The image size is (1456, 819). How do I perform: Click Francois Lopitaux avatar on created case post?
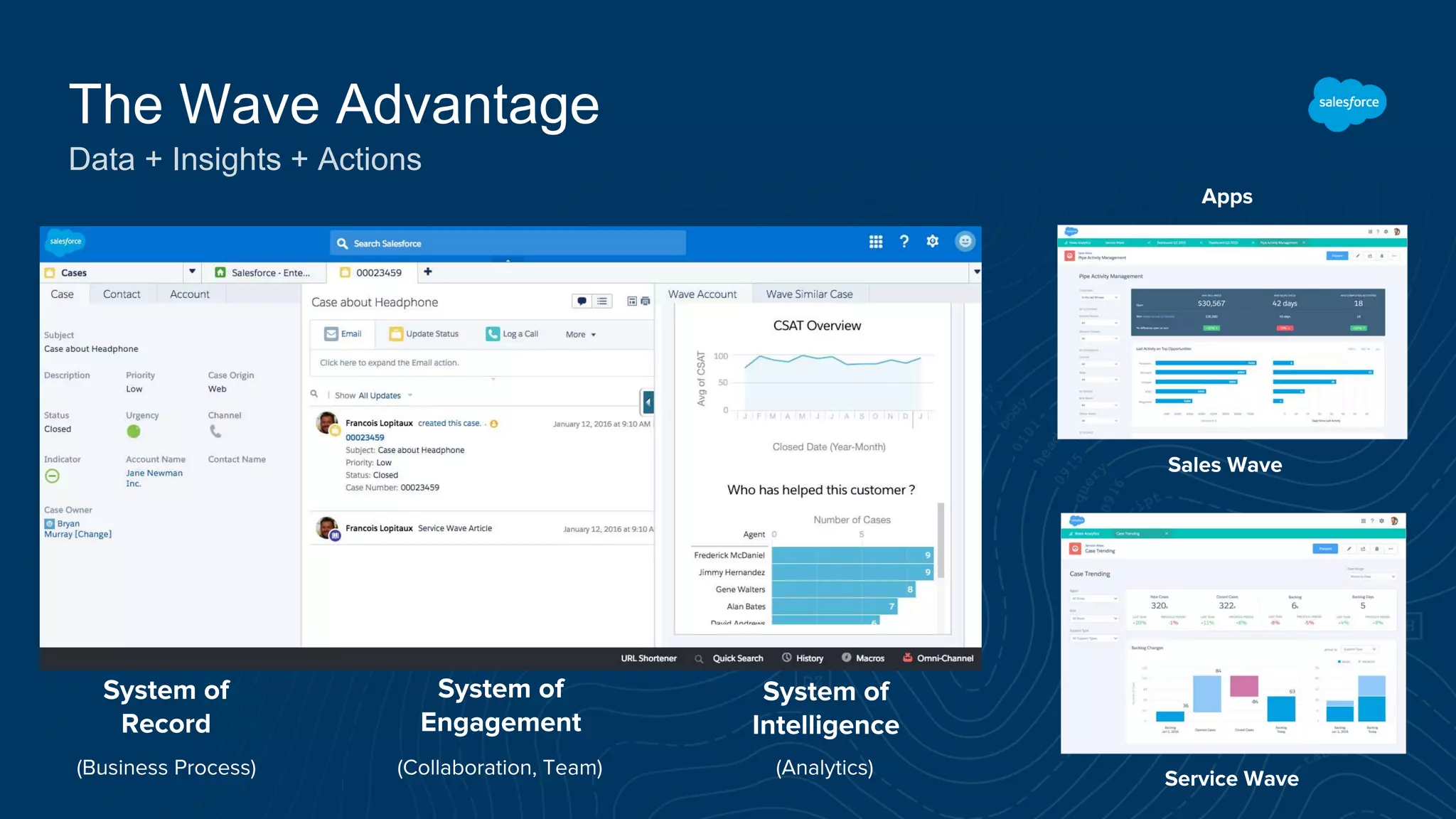(x=327, y=423)
